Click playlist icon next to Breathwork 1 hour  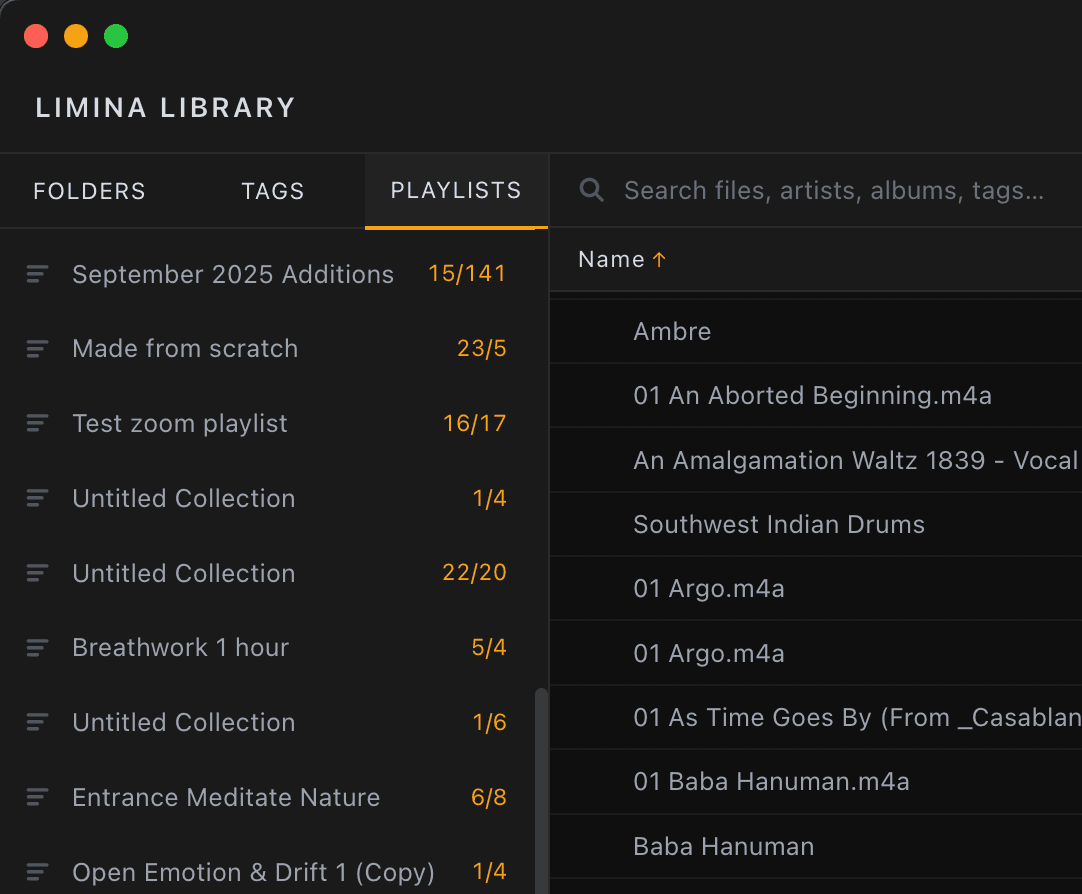point(37,648)
